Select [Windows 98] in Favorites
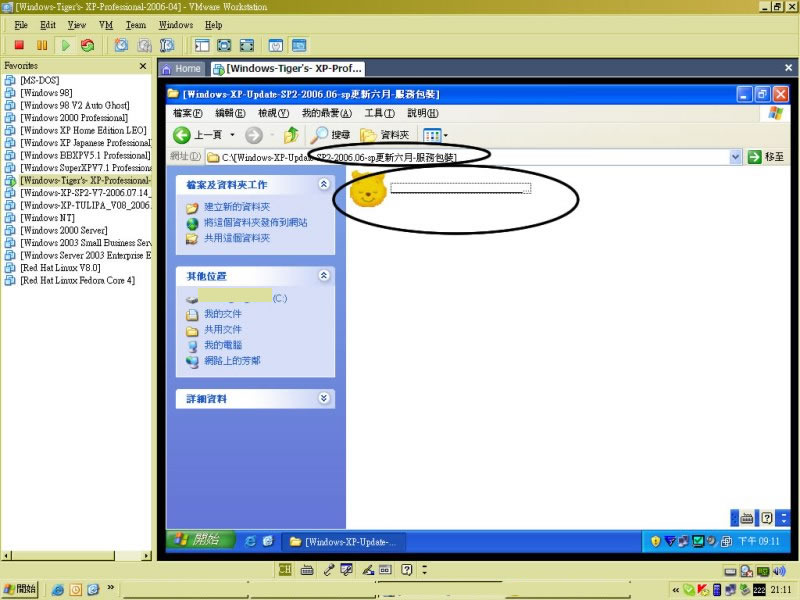Image resolution: width=800 pixels, height=600 pixels. [46, 93]
